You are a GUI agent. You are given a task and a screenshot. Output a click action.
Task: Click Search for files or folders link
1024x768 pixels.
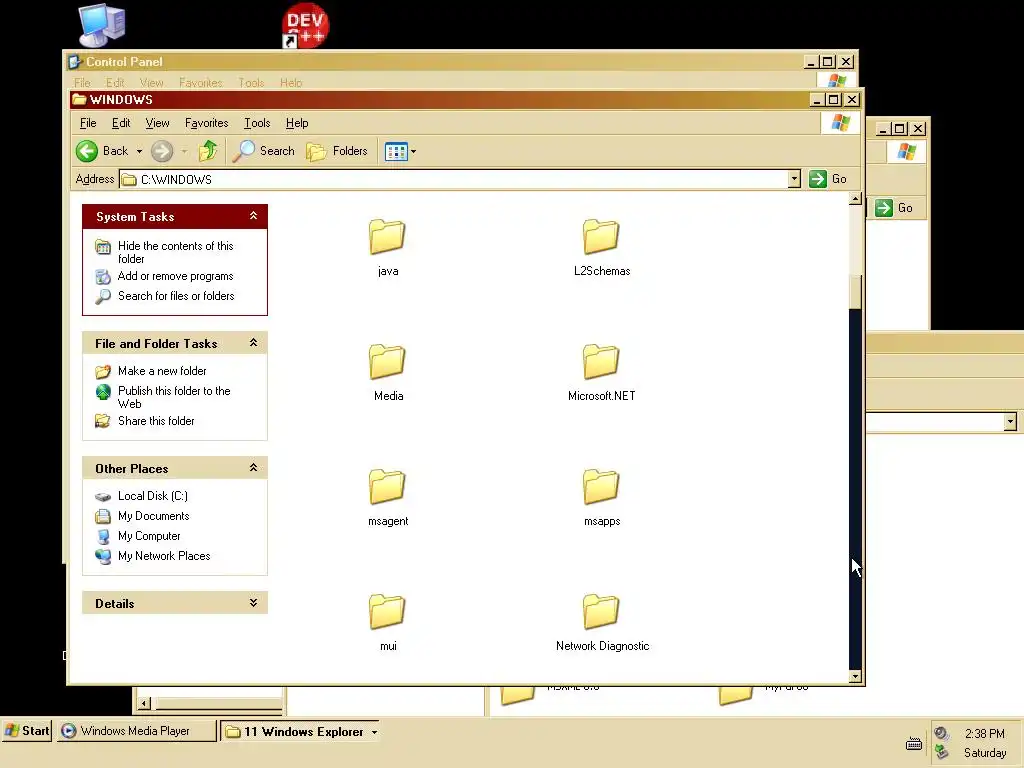[x=176, y=296]
